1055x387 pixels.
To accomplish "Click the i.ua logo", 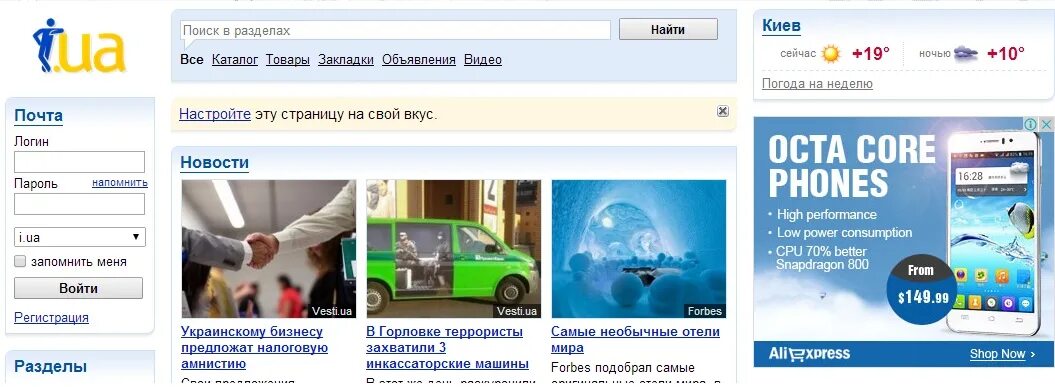I will pyautogui.click(x=79, y=46).
